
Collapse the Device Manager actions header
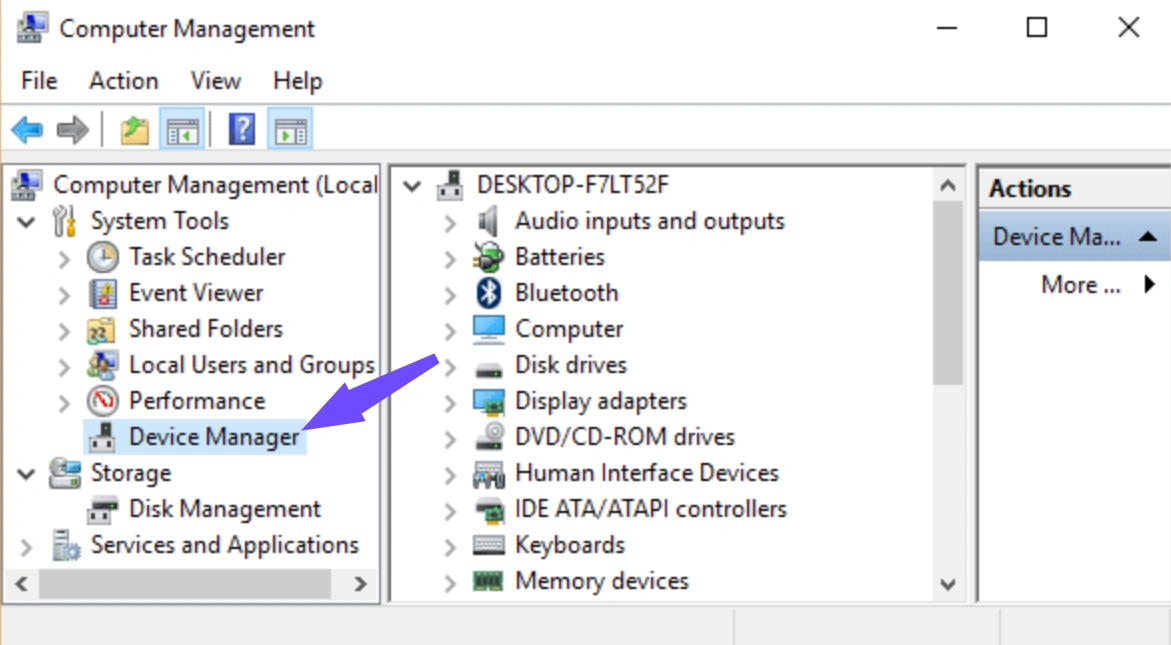(x=1148, y=237)
